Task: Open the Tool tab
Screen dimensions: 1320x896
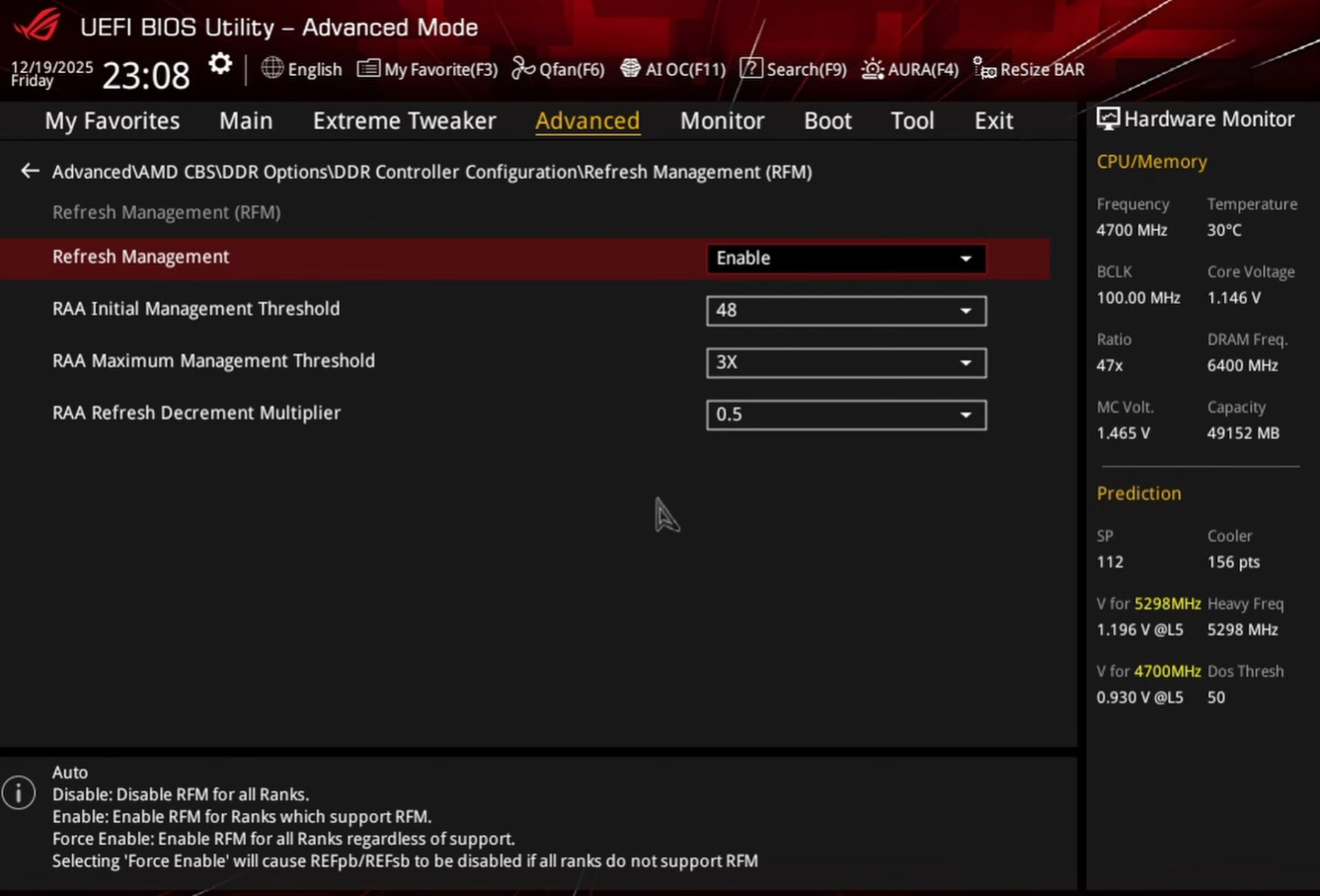Action: 912,120
